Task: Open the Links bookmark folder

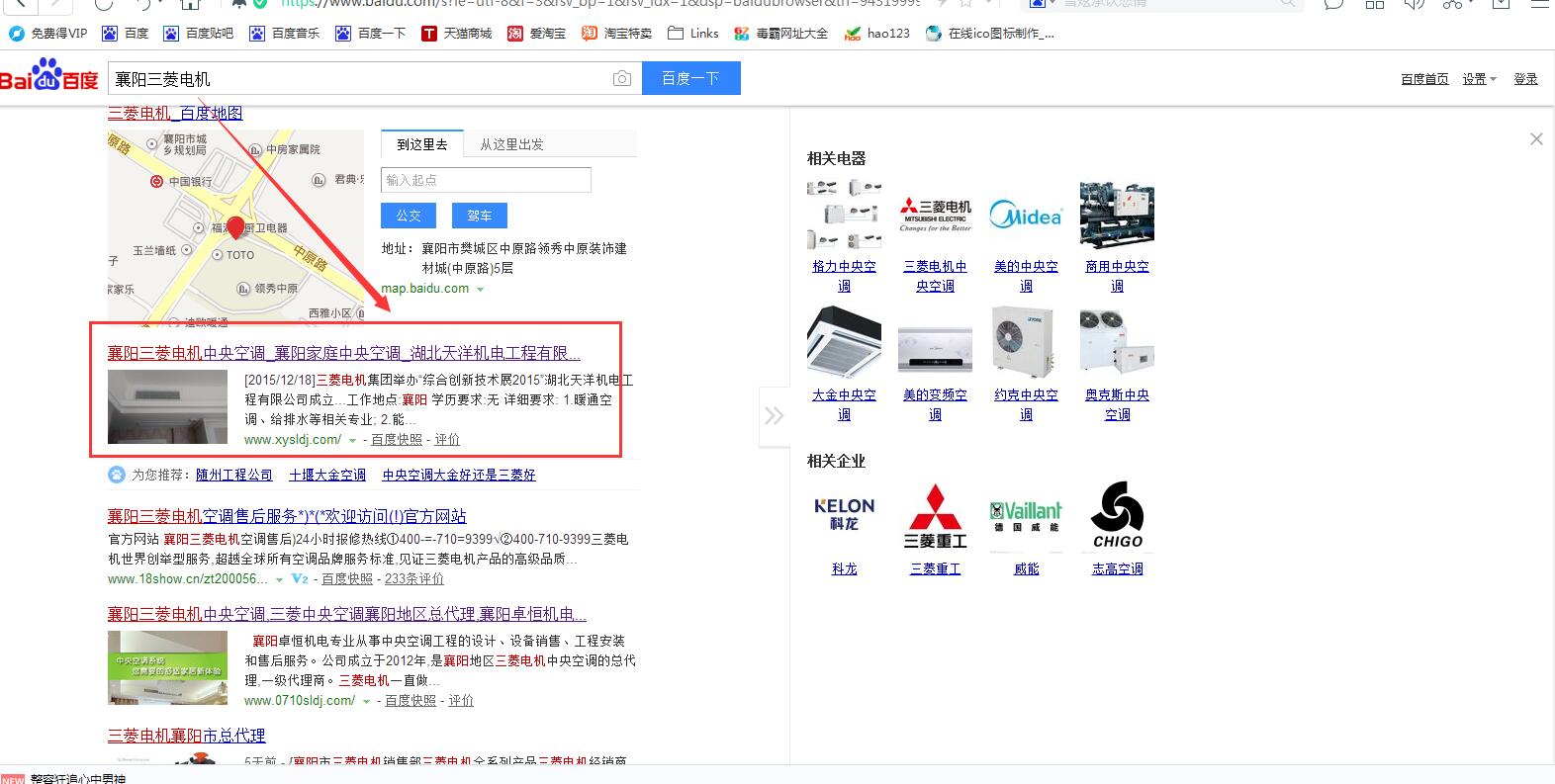Action: click(x=693, y=34)
